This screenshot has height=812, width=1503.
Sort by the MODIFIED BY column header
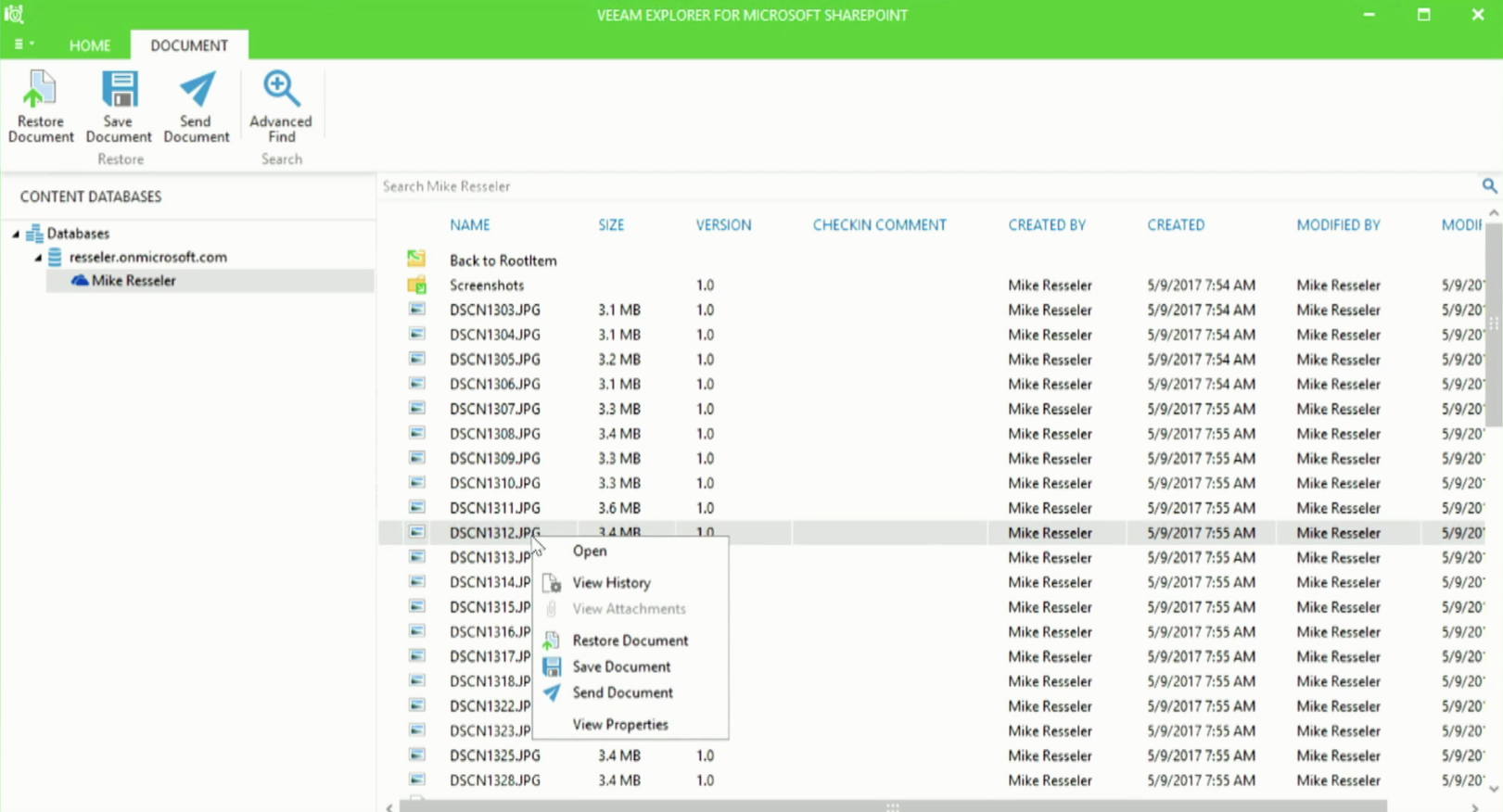pyautogui.click(x=1338, y=225)
